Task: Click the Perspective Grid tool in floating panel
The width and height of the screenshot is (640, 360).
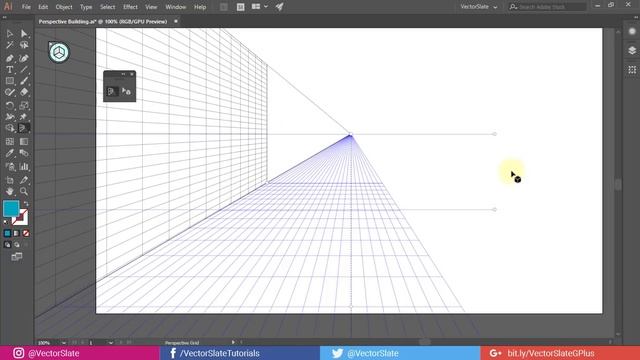Action: (111, 92)
